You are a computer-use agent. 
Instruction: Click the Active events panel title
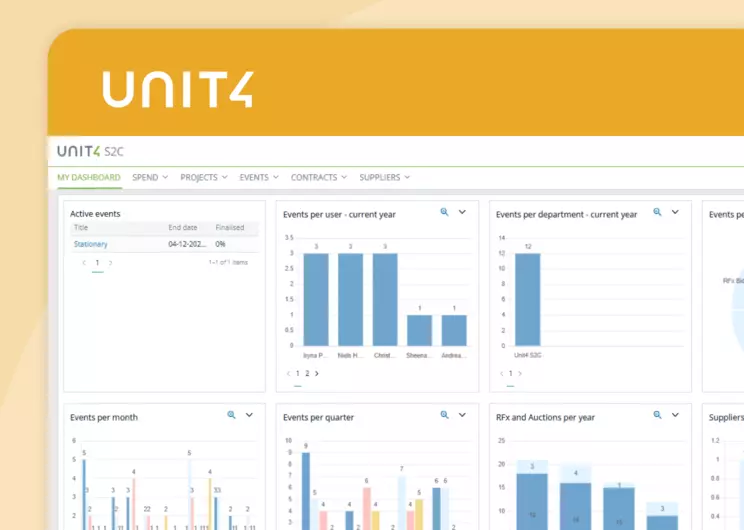(x=95, y=214)
